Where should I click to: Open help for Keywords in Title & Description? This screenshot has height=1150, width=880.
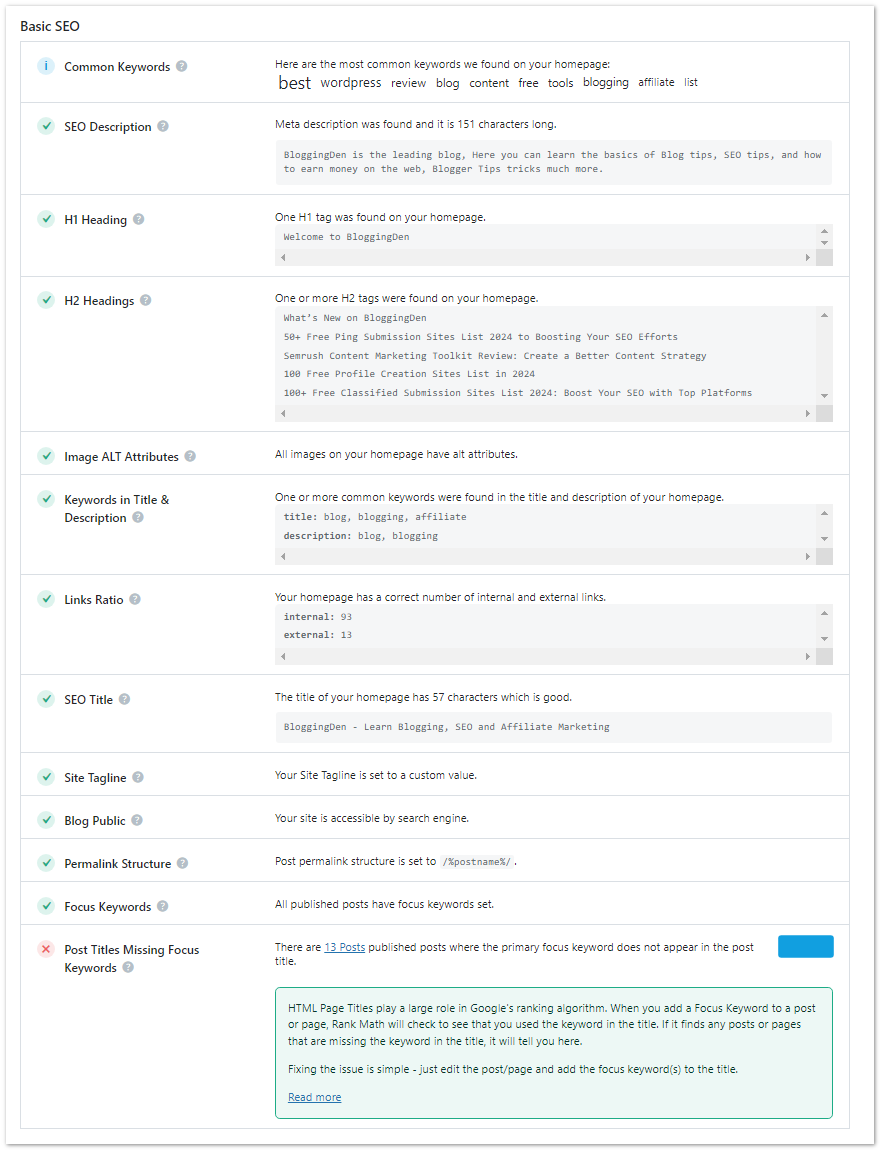[137, 517]
